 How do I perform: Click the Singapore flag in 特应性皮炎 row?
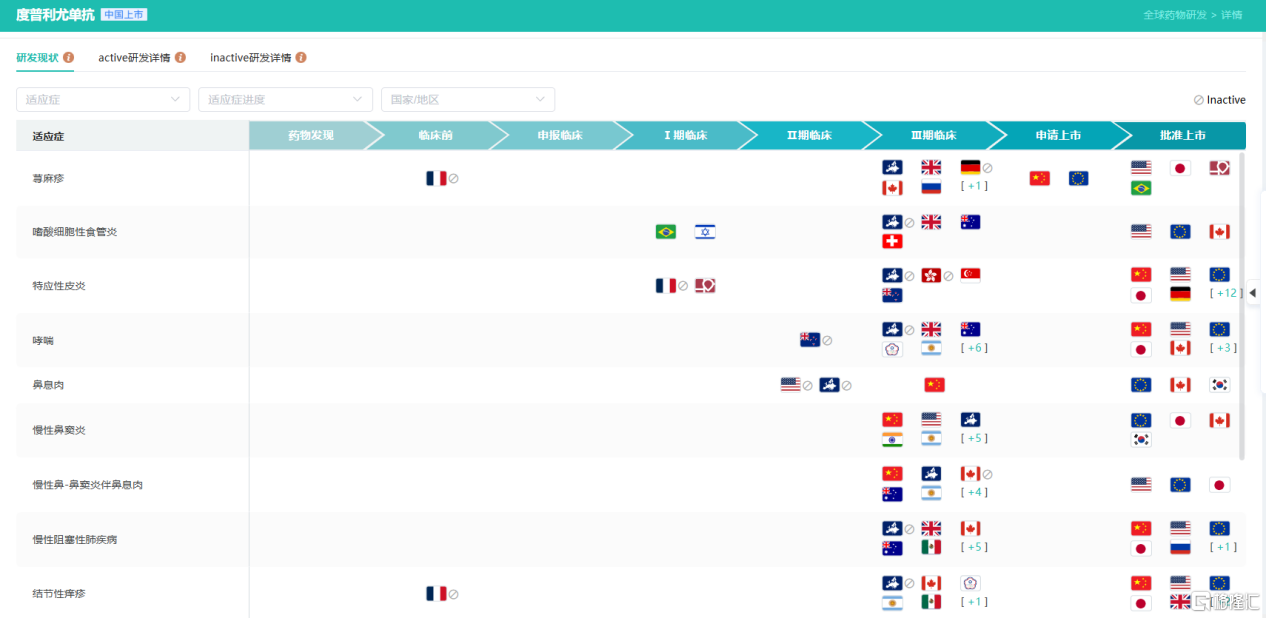(970, 275)
